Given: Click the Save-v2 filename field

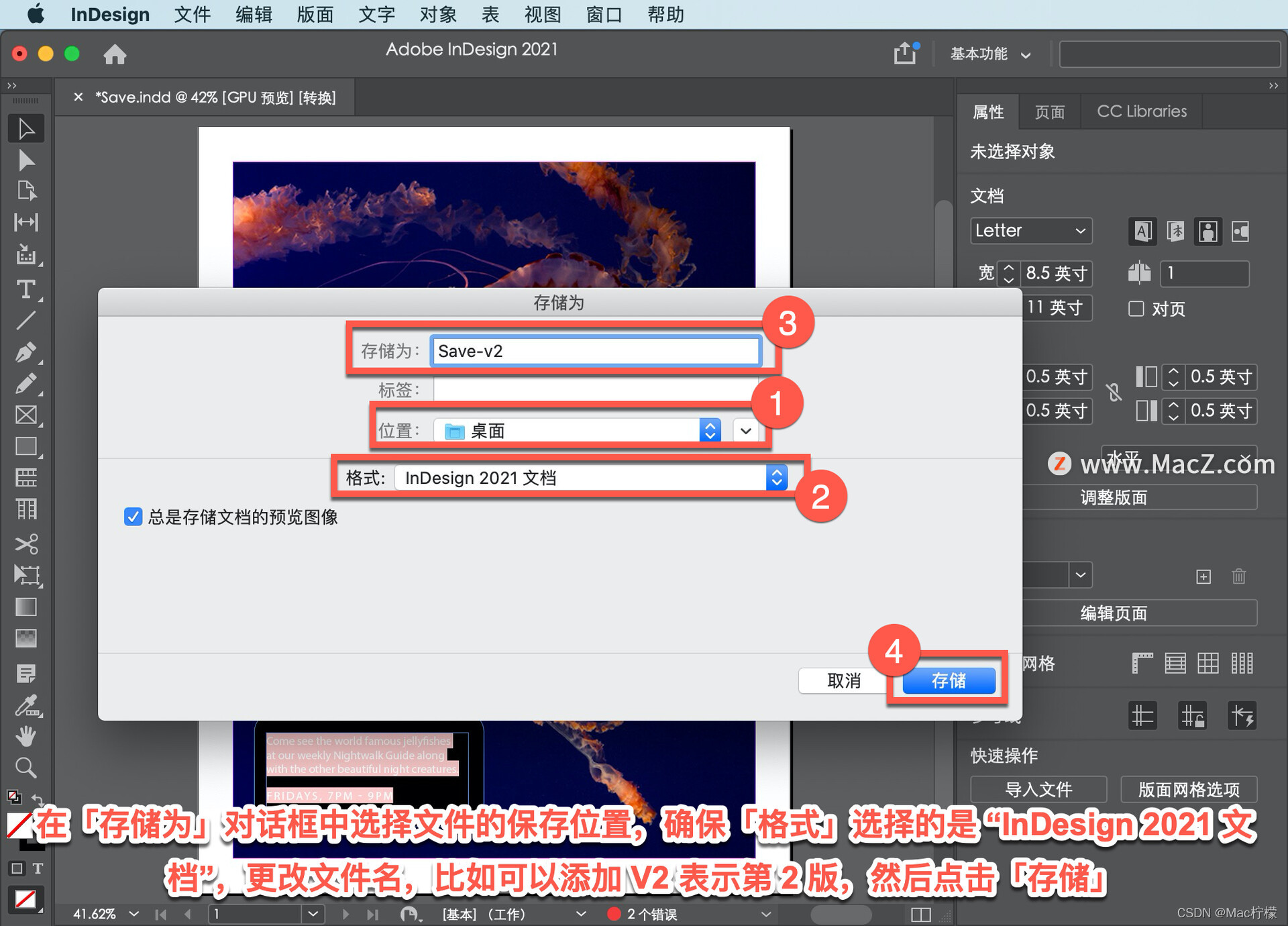Looking at the screenshot, I should [x=595, y=351].
